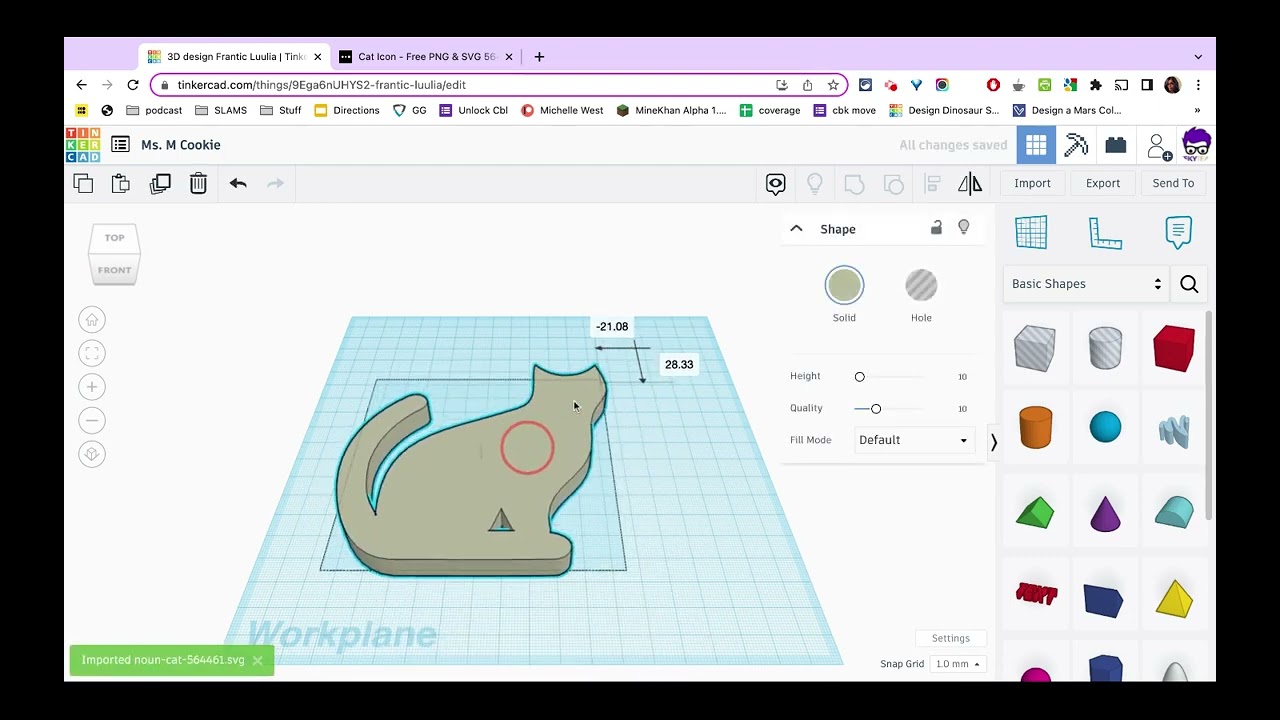
Task: Click the Home view button
Action: pyautogui.click(x=92, y=320)
